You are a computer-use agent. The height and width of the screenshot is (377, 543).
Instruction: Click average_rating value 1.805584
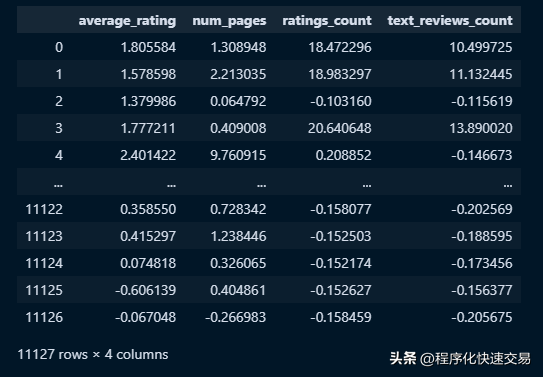tap(148, 47)
